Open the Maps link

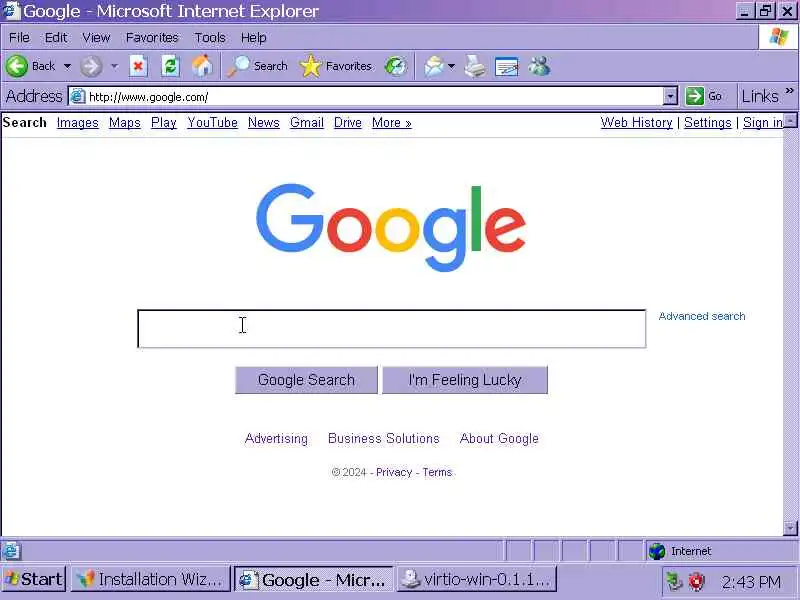pyautogui.click(x=124, y=122)
